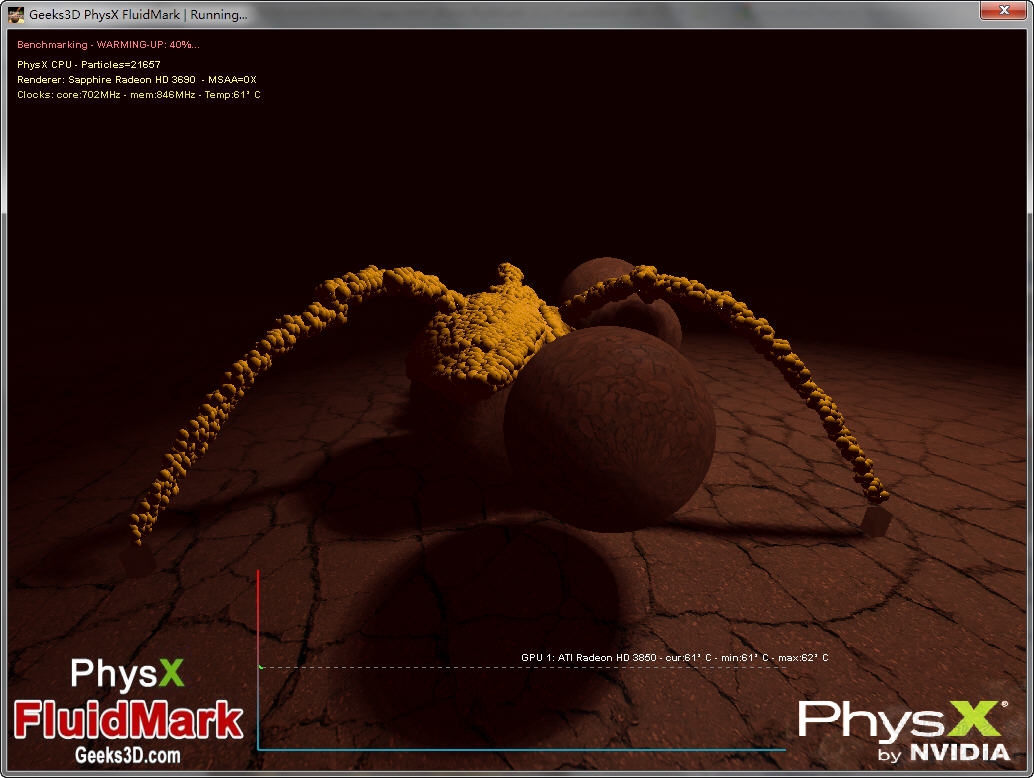The width and height of the screenshot is (1034, 778).
Task: Click the green temperature marker on graph
Action: tap(261, 667)
